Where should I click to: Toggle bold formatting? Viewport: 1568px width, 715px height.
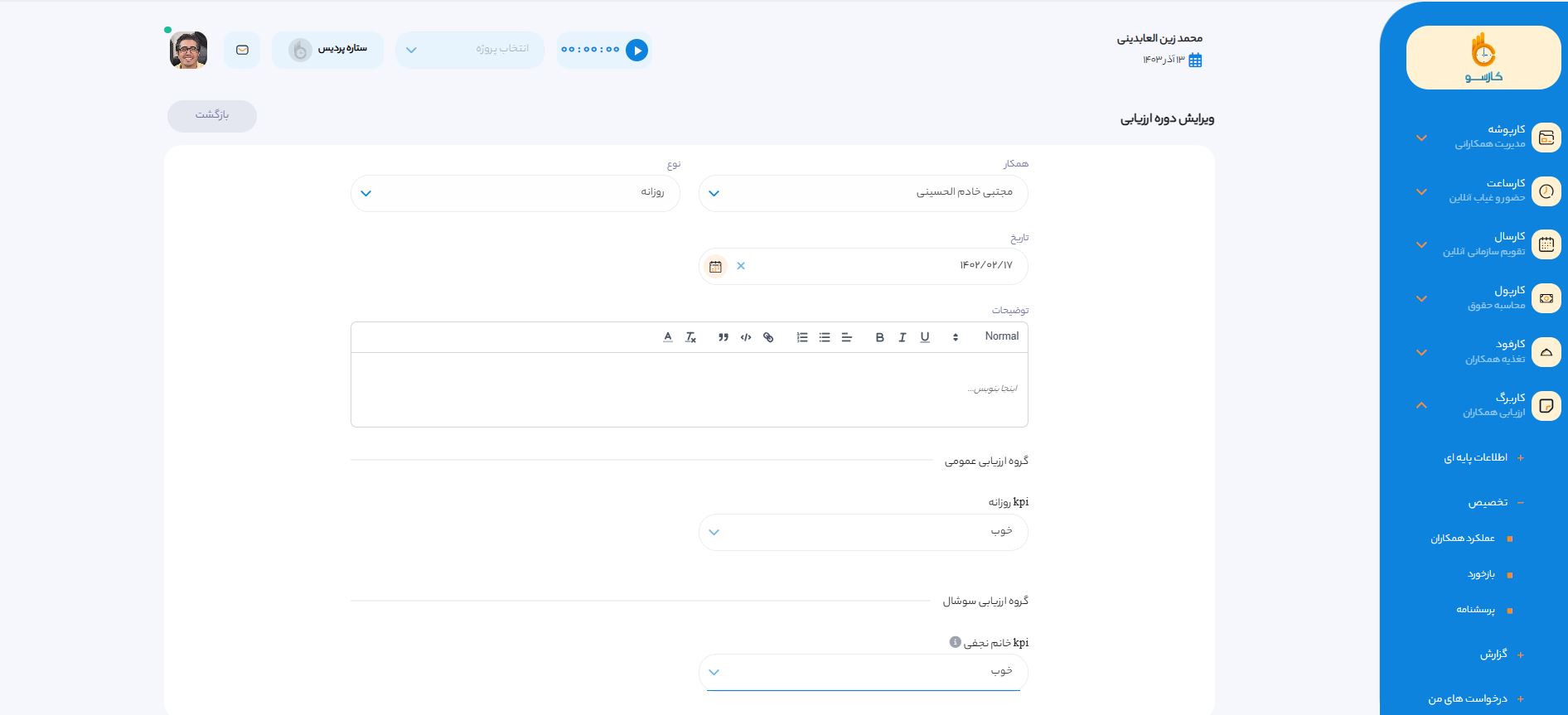pyautogui.click(x=879, y=337)
